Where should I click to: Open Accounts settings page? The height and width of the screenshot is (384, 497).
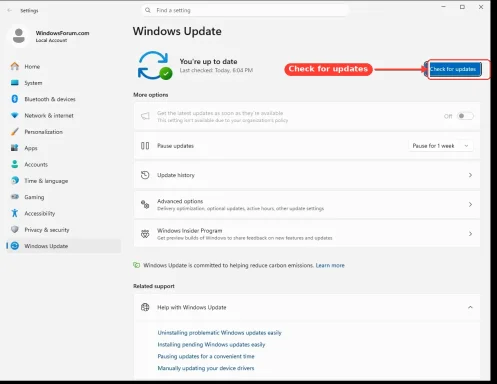63,164
